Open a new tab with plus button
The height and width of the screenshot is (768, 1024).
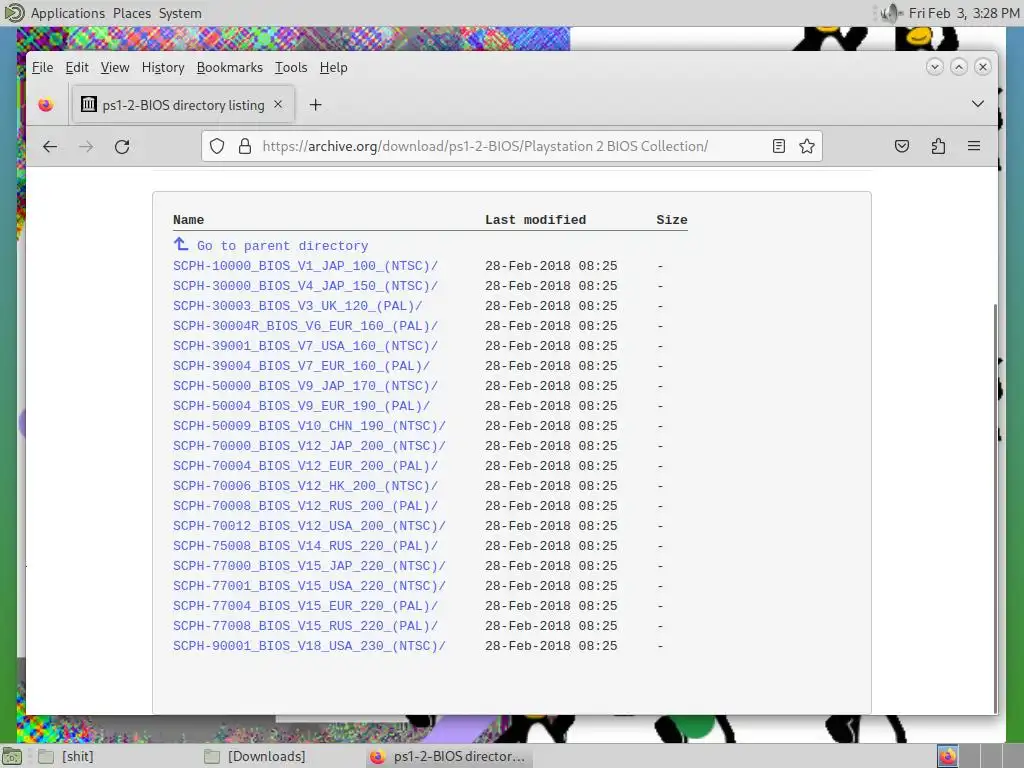point(315,104)
